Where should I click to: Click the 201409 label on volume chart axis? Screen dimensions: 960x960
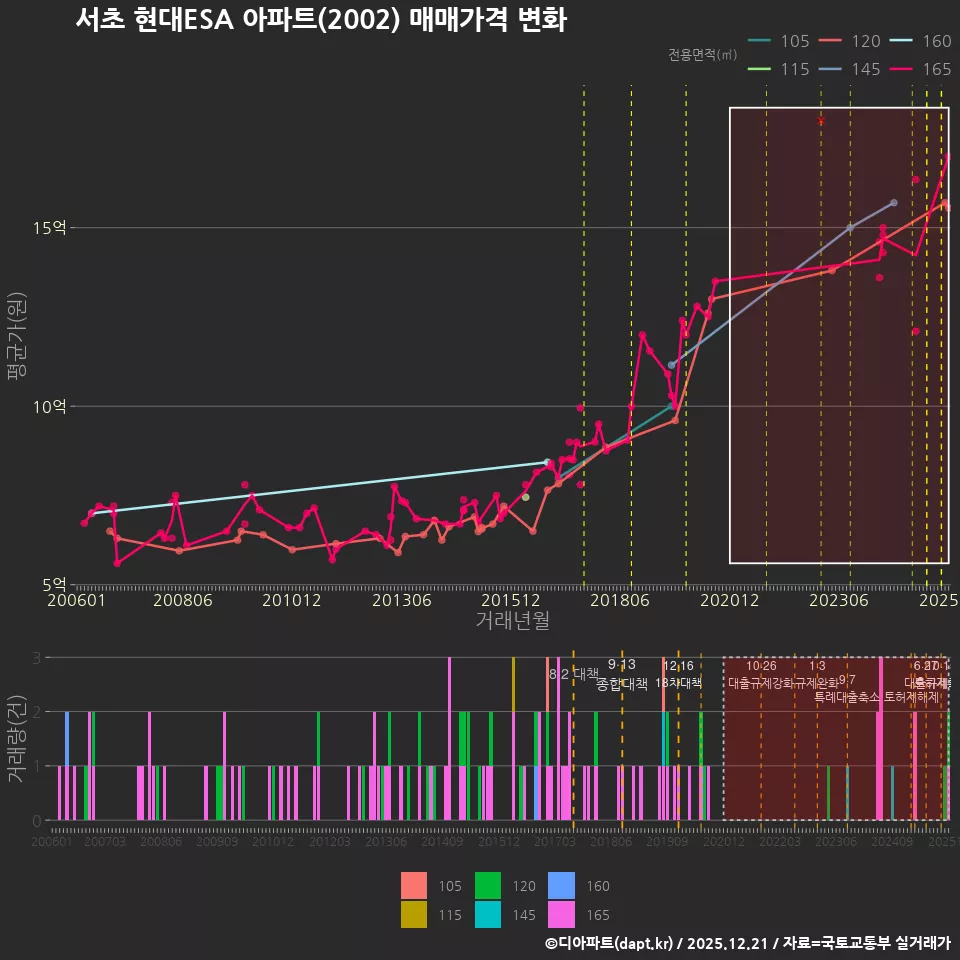pyautogui.click(x=441, y=843)
